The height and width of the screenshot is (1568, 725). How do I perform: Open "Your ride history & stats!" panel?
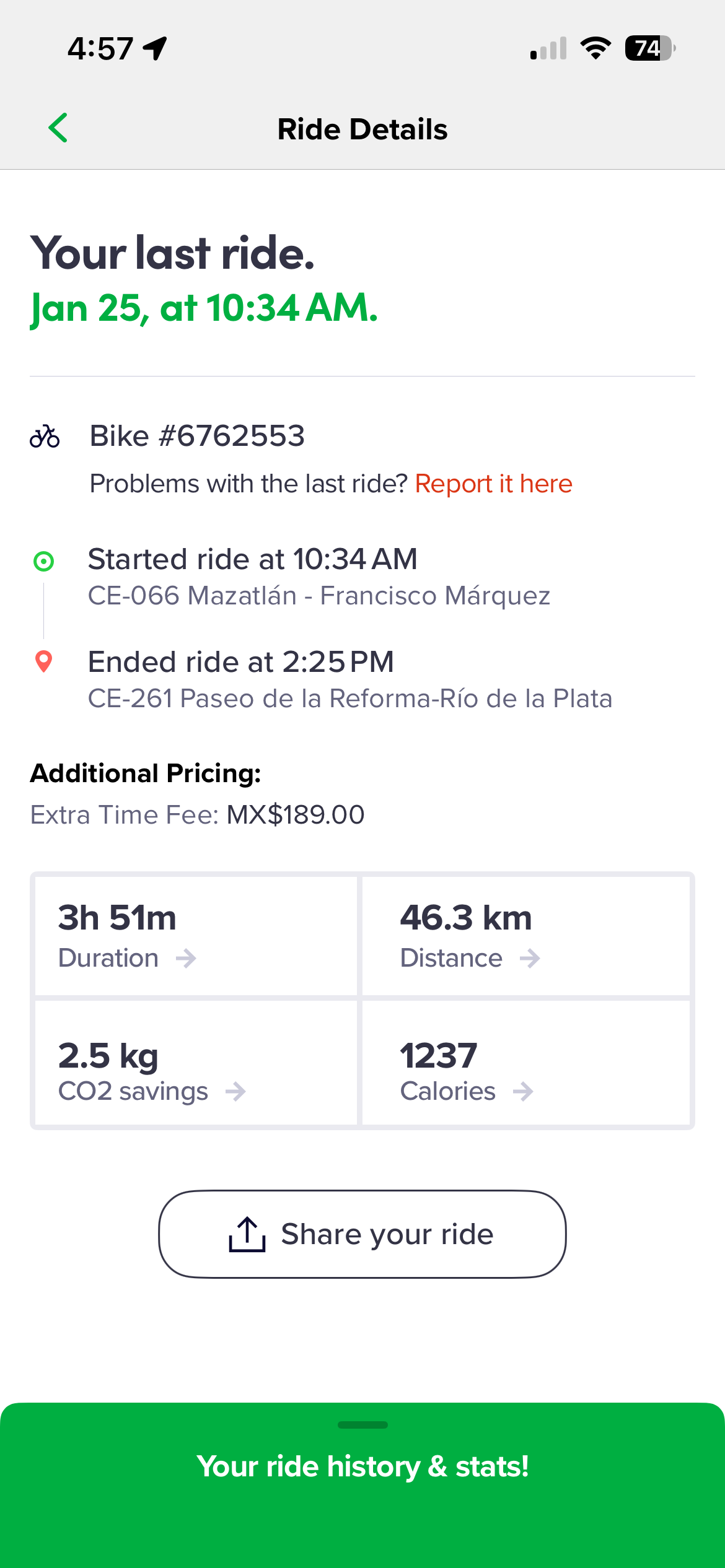coord(362,1466)
